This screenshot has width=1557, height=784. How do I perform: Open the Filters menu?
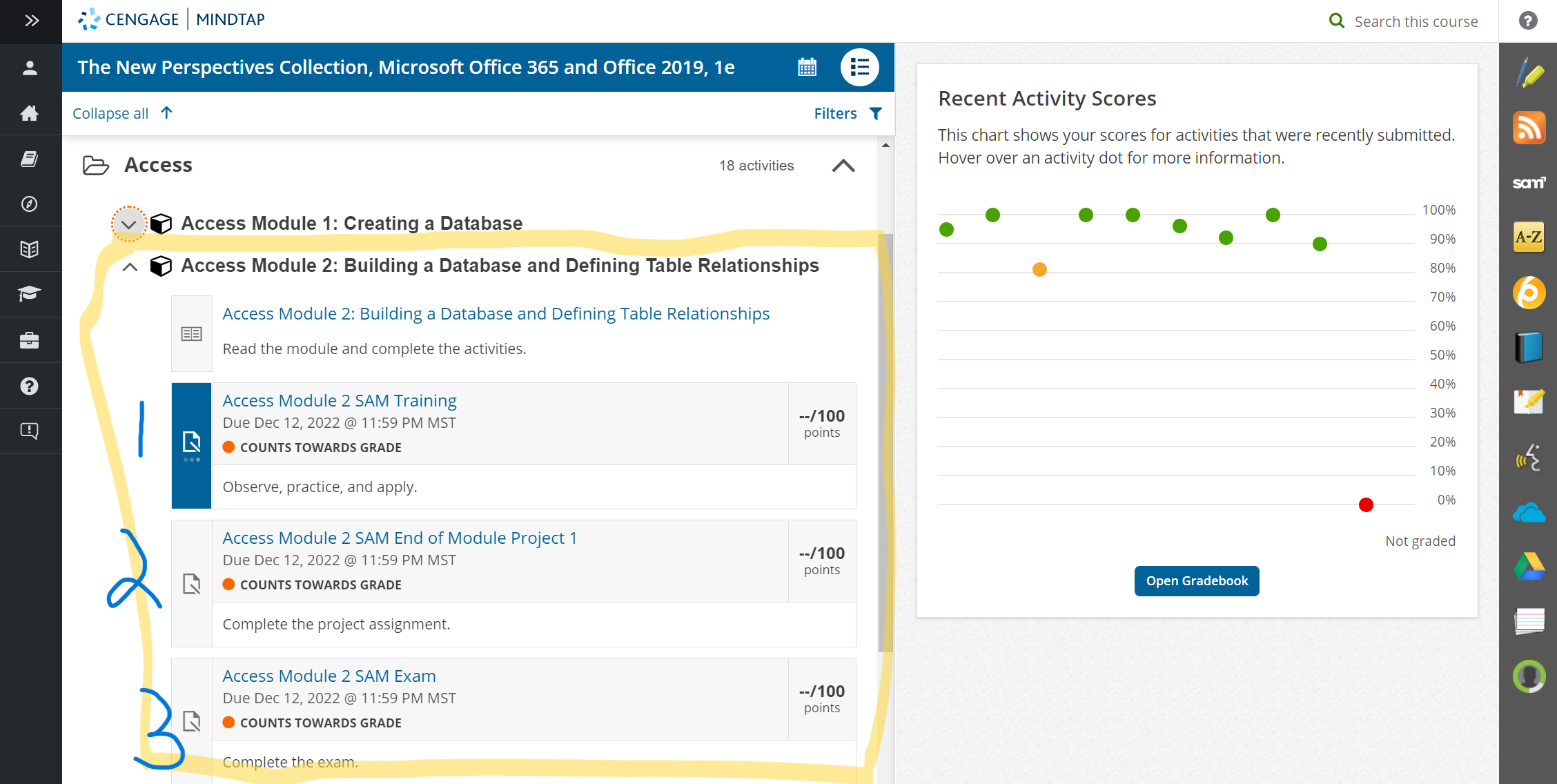coord(848,113)
